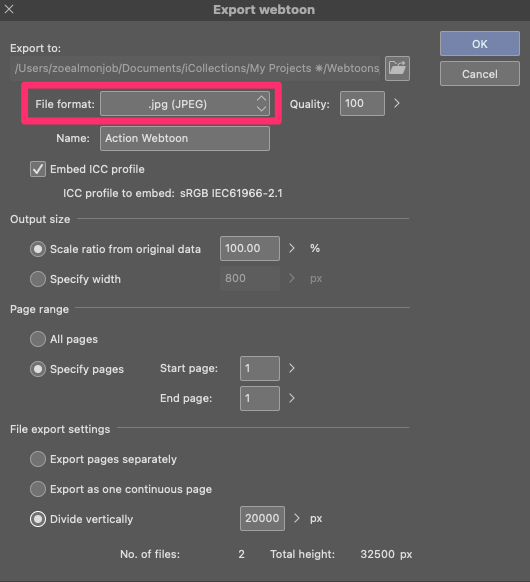Click the Quality value field
The width and height of the screenshot is (530, 582).
pyautogui.click(x=362, y=103)
